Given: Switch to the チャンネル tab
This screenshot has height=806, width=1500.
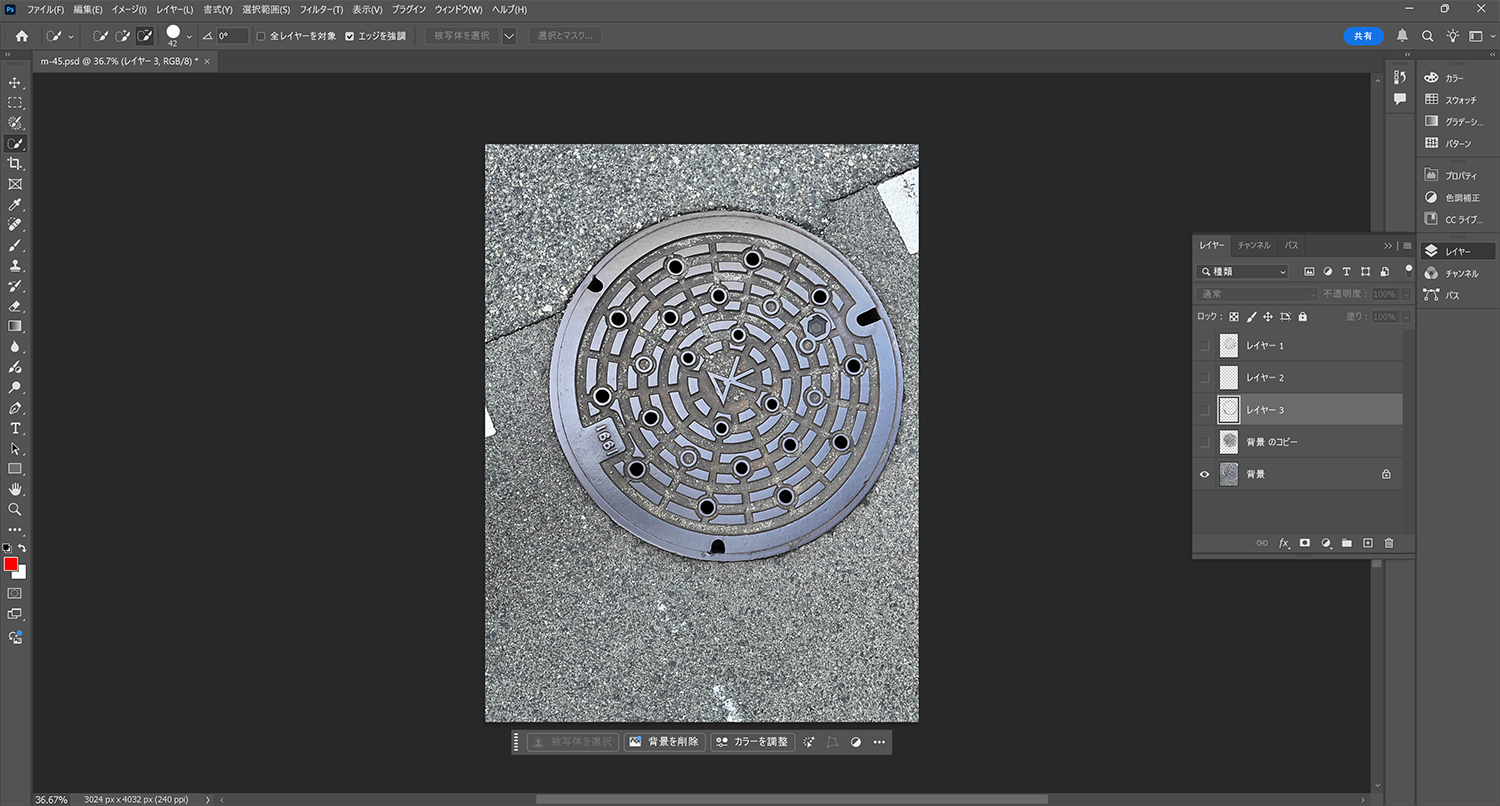Looking at the screenshot, I should (x=1254, y=245).
